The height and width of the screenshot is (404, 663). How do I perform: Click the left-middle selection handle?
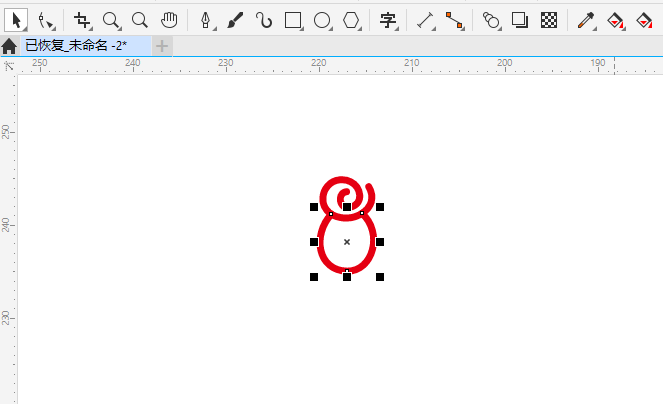coord(314,242)
